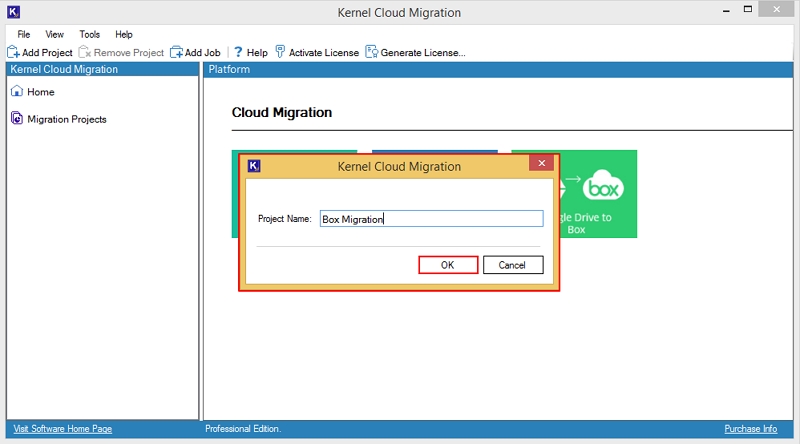Click the Remove Project toolbar icon
This screenshot has width=800, height=444.
pyautogui.click(x=85, y=52)
